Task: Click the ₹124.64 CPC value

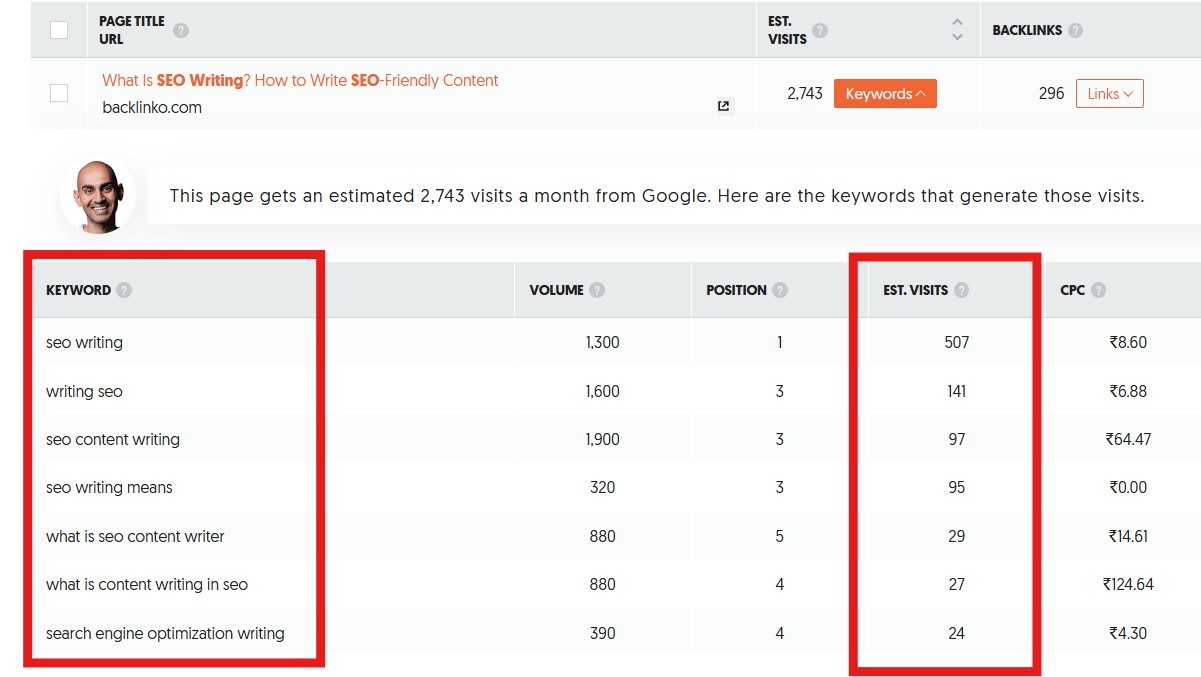Action: (1128, 584)
